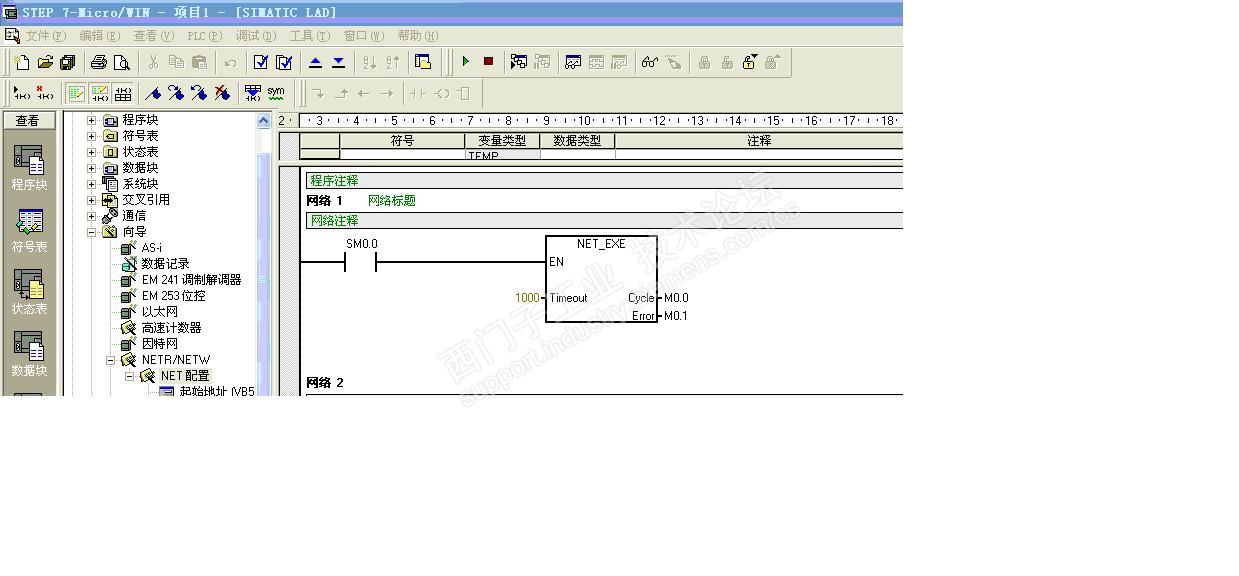The image size is (1239, 576).
Task: Click the sym symbol-table icon
Action: (x=276, y=93)
